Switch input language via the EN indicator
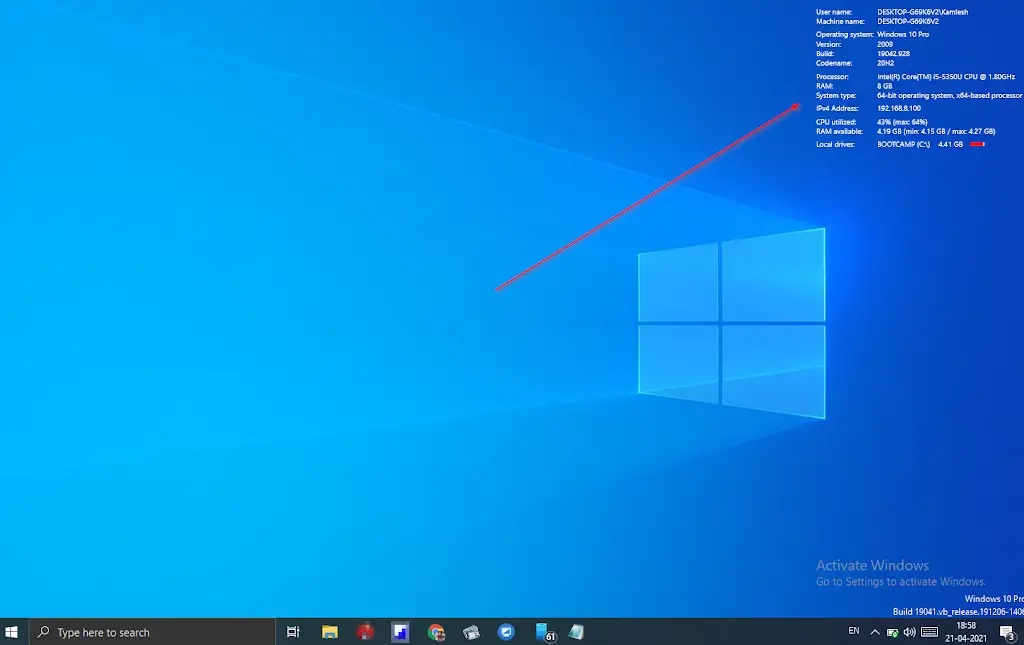 coord(854,631)
